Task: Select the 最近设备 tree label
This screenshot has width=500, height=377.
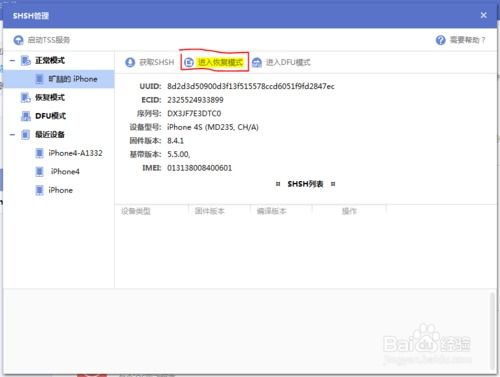Action: tap(50, 135)
